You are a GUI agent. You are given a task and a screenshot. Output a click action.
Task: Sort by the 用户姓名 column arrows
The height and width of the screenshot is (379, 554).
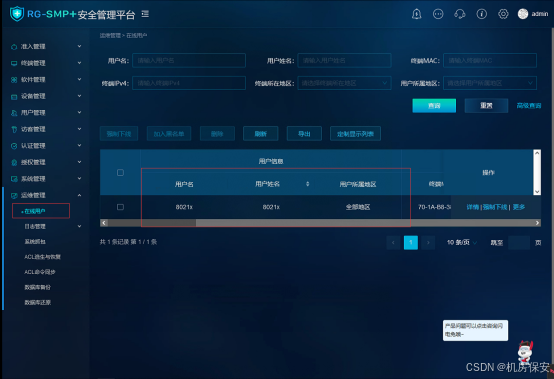pyautogui.click(x=307, y=184)
